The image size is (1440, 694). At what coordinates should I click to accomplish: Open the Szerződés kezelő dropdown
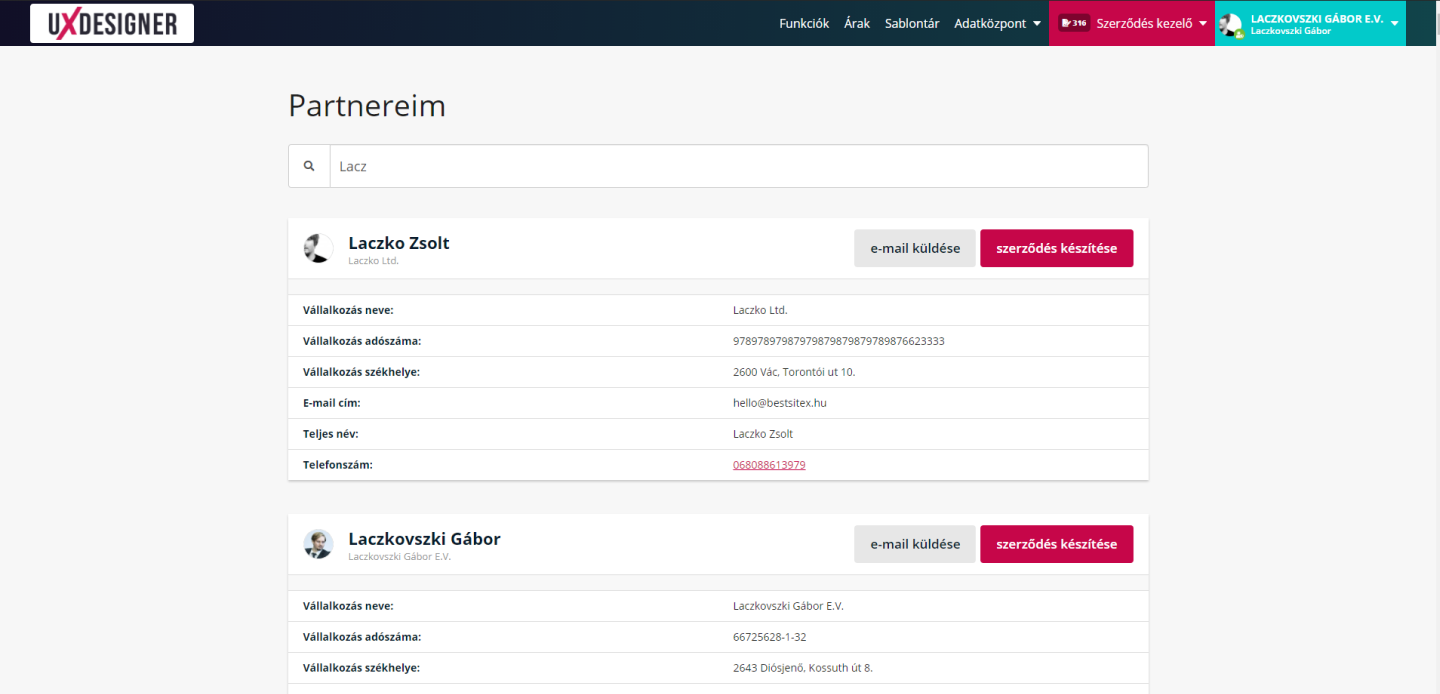[x=1150, y=23]
